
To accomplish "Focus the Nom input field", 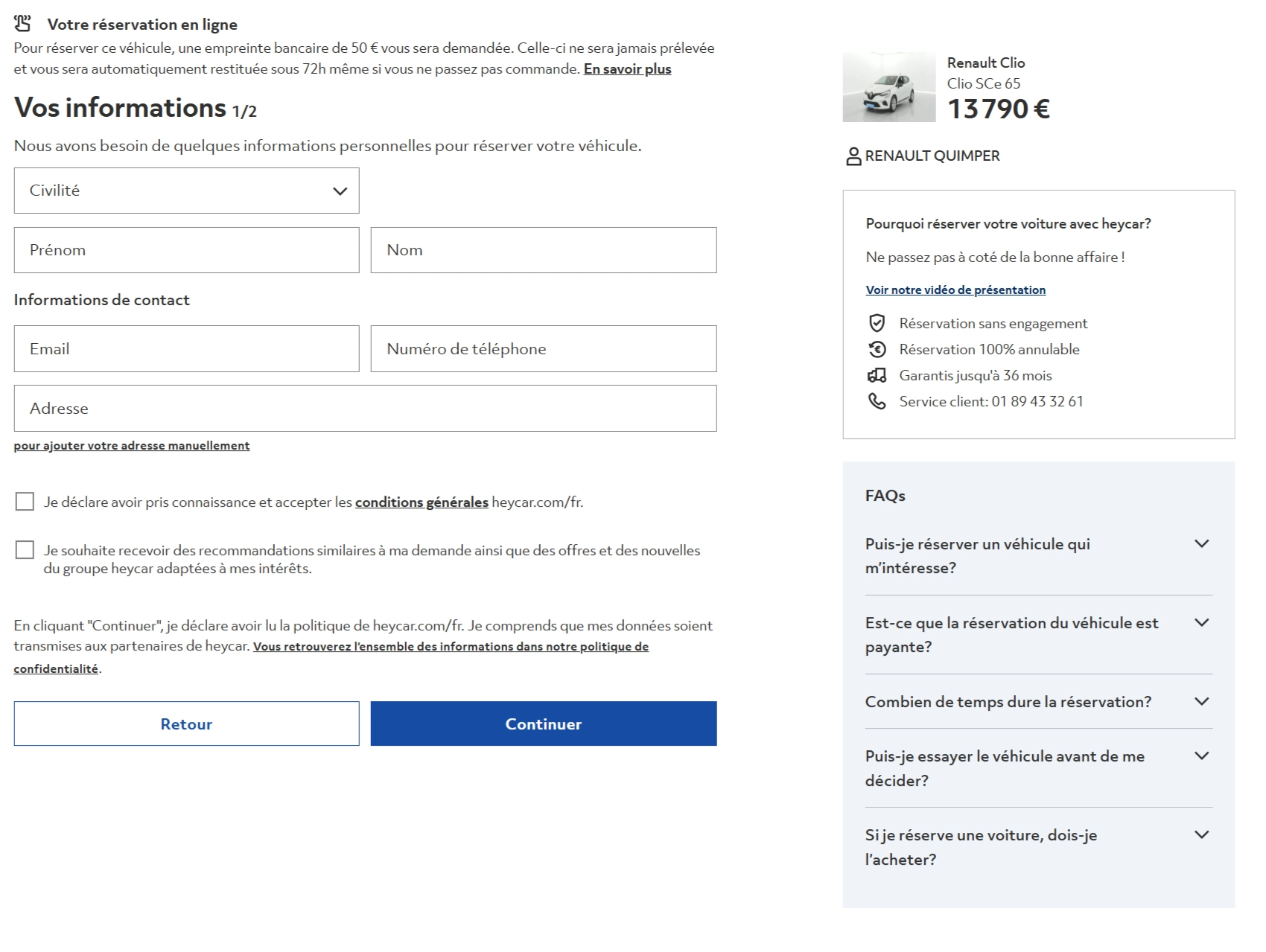I will point(544,250).
